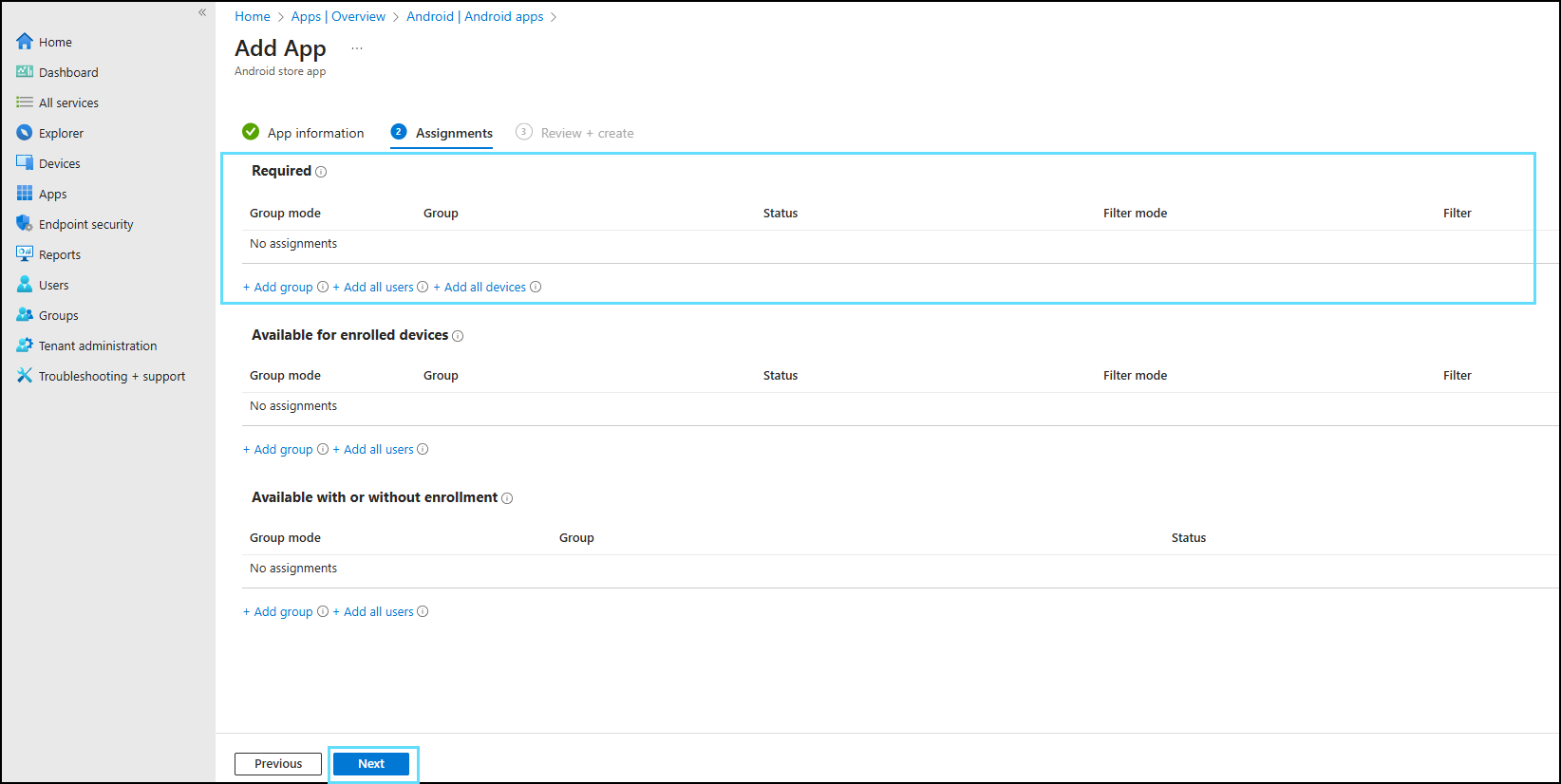Click the Explorer sidebar icon
Viewport: 1561px width, 784px height.
(x=25, y=133)
